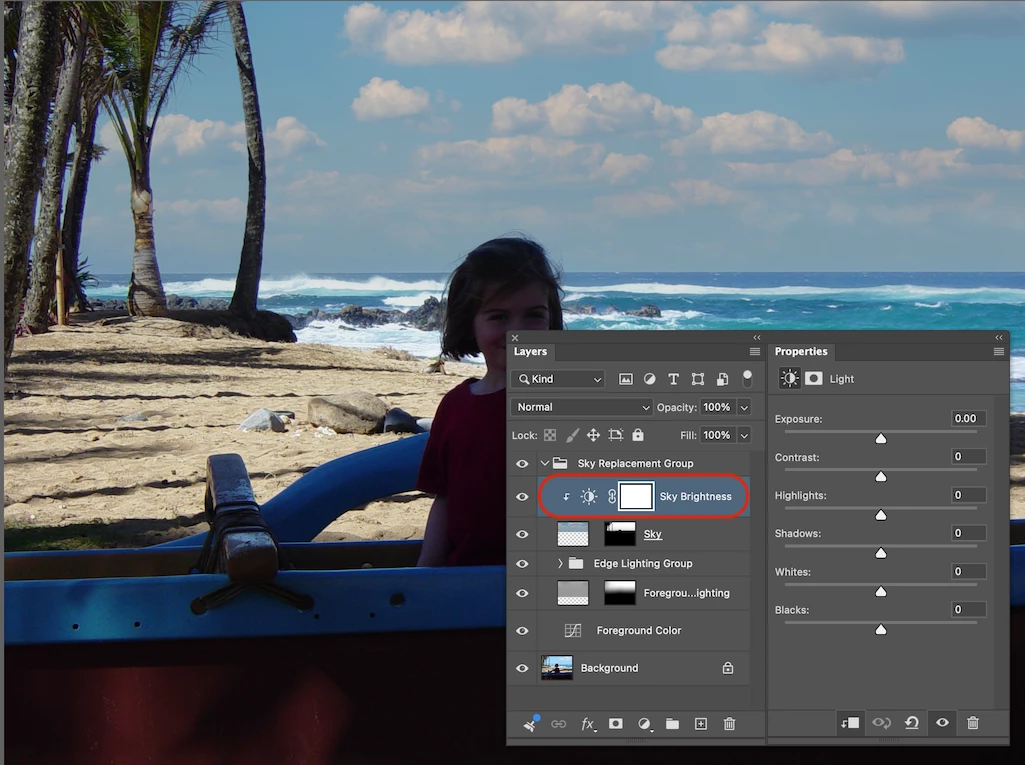This screenshot has height=765, width=1025.
Task: Expand the Edge Lighting Group
Action: click(x=560, y=564)
